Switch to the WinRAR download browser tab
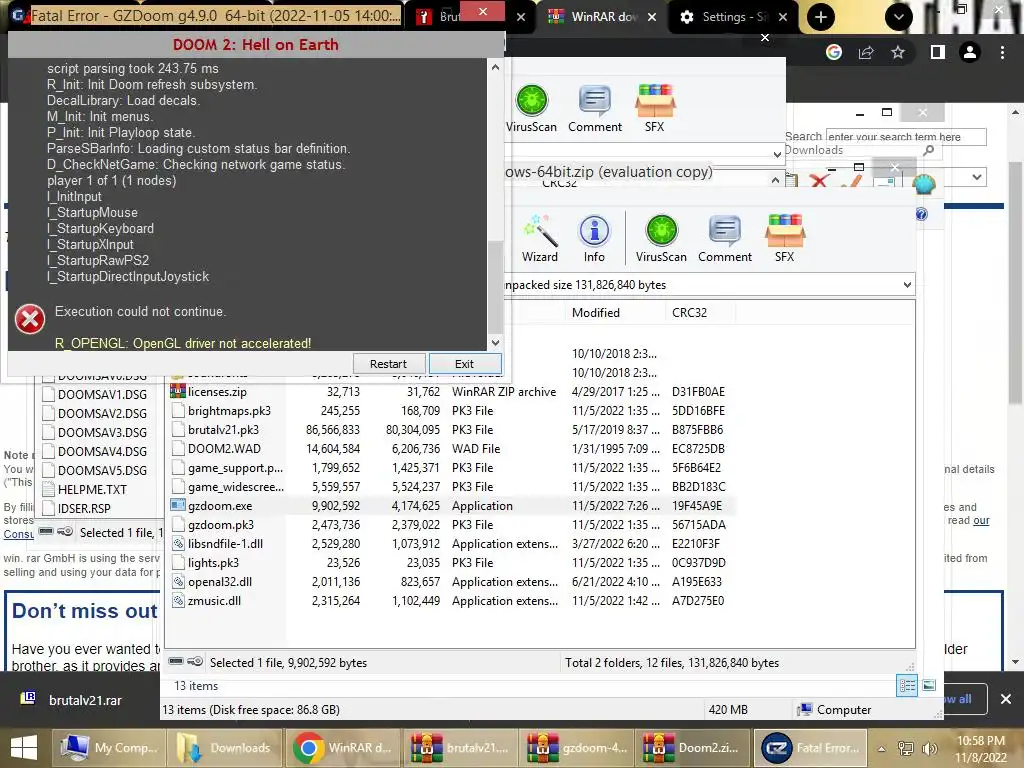1024x768 pixels. pyautogui.click(x=601, y=17)
